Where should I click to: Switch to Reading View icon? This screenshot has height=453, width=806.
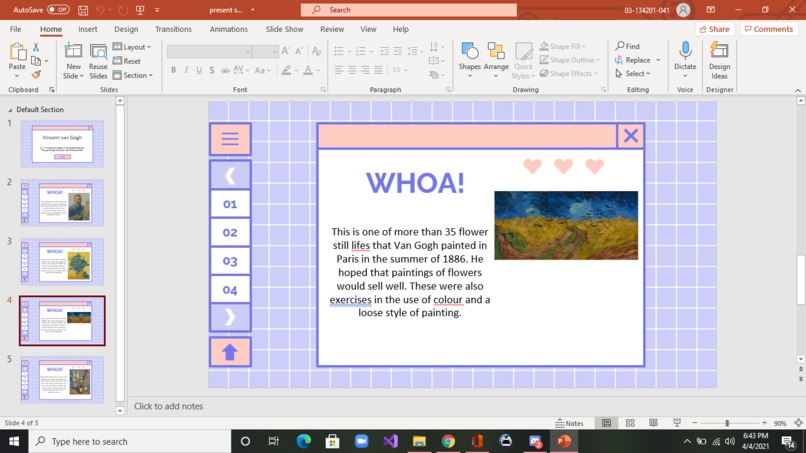pos(653,423)
